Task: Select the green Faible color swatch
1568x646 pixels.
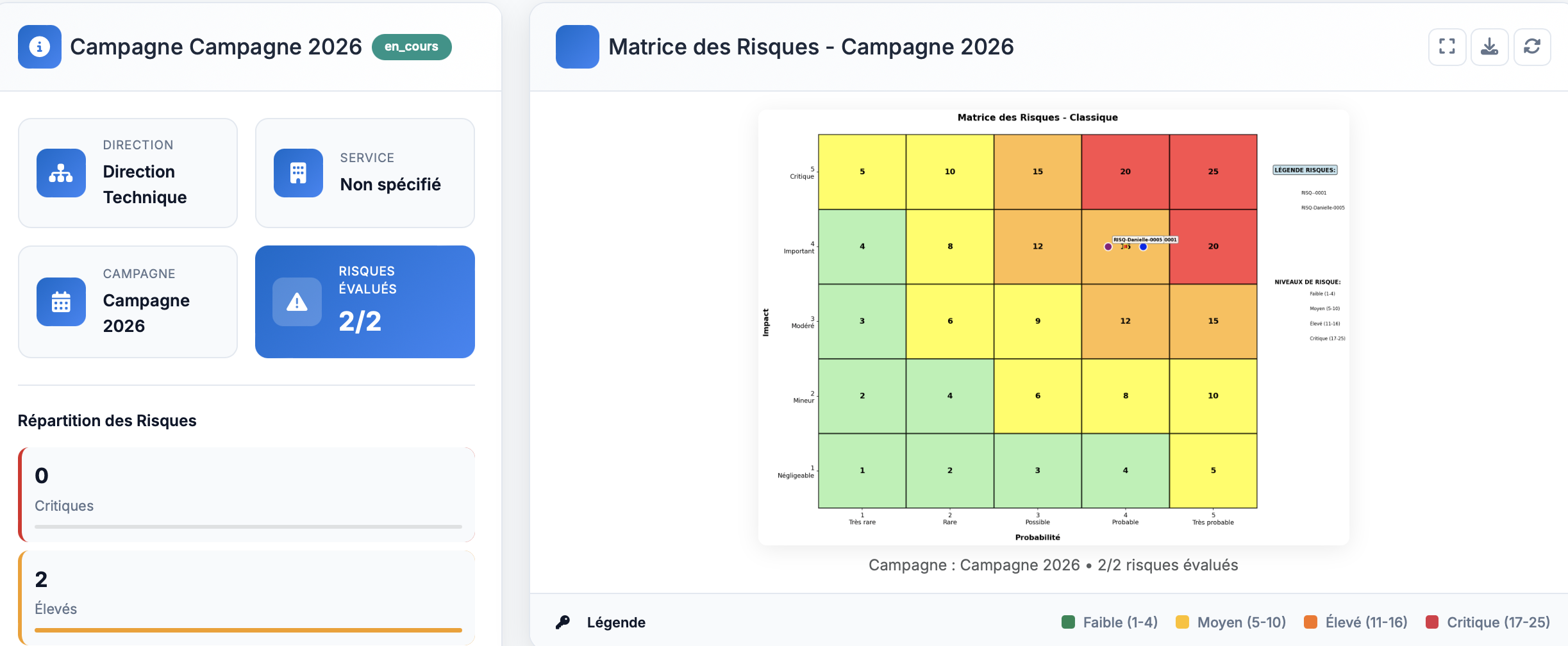Action: (1066, 622)
